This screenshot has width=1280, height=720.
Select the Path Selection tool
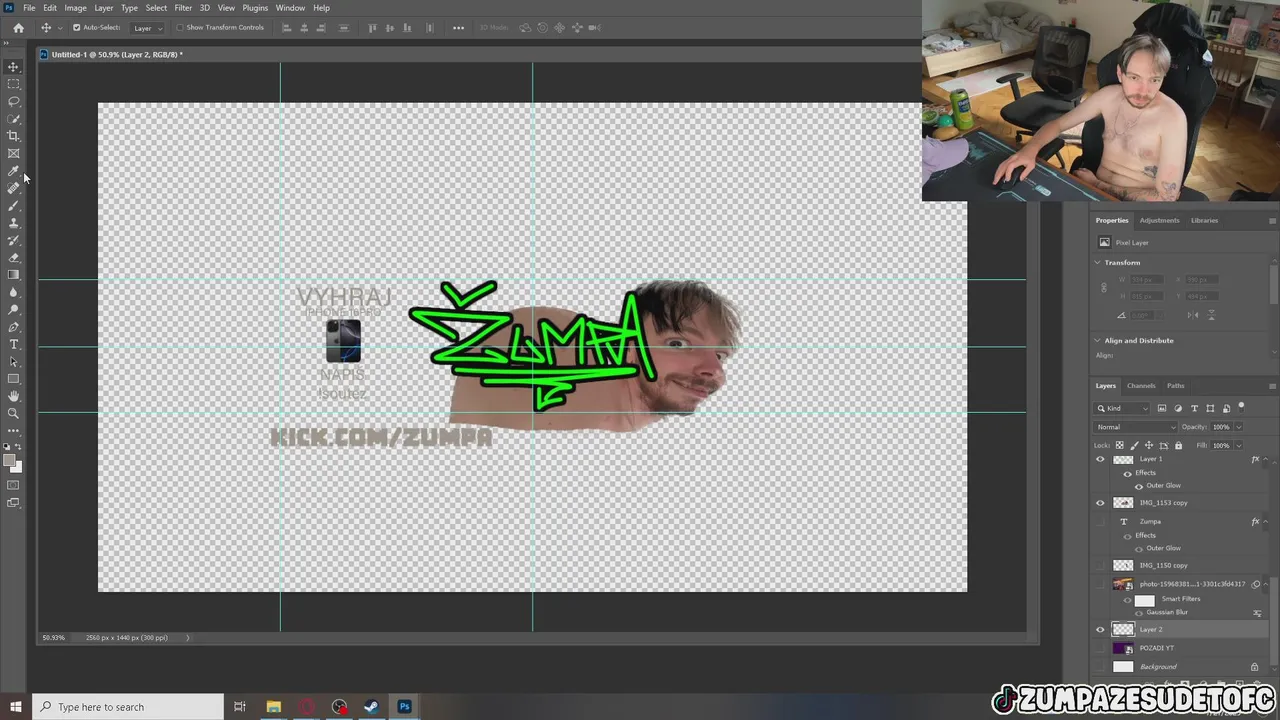tap(13, 362)
